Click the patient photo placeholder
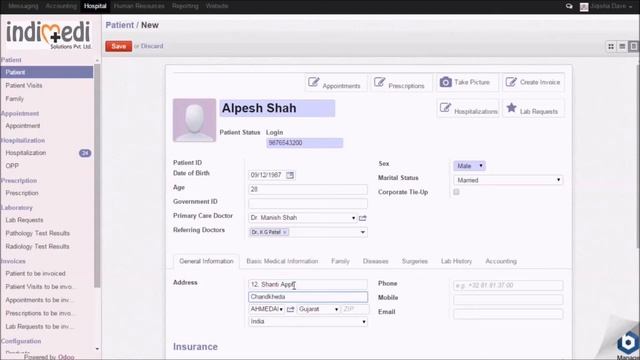The image size is (640, 360). [194, 120]
